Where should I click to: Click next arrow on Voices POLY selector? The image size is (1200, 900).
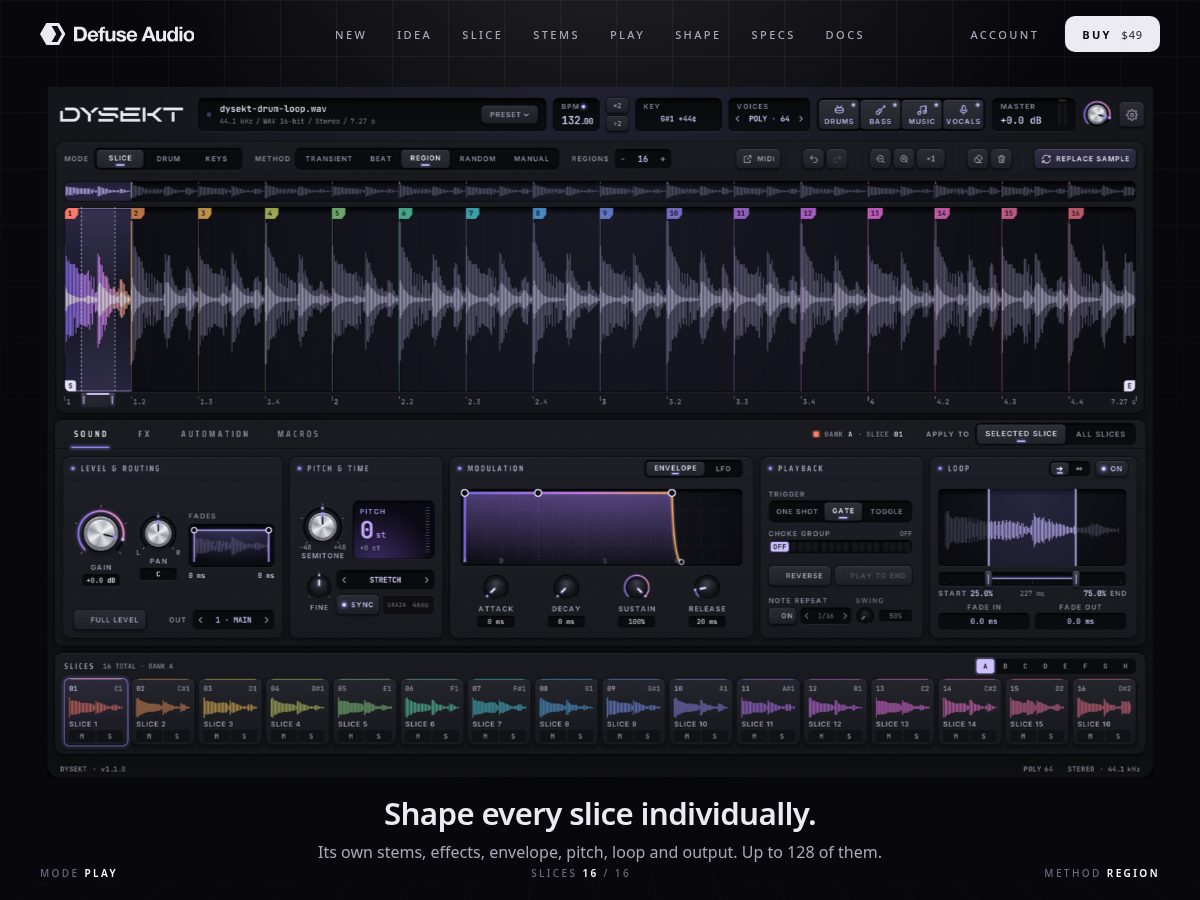[x=800, y=119]
